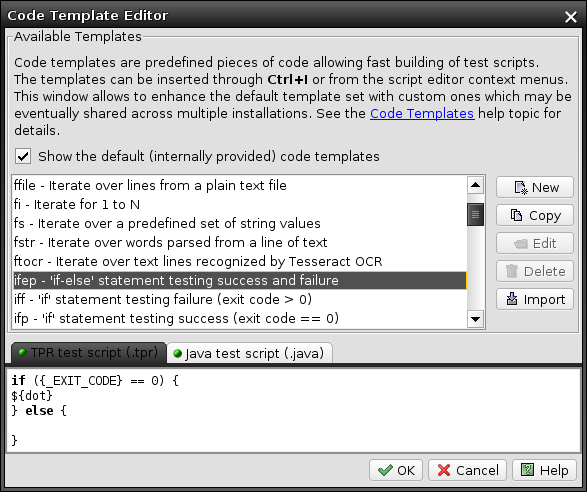587x492 pixels.
Task: Click inside the template code text area
Action: pyautogui.click(x=294, y=410)
